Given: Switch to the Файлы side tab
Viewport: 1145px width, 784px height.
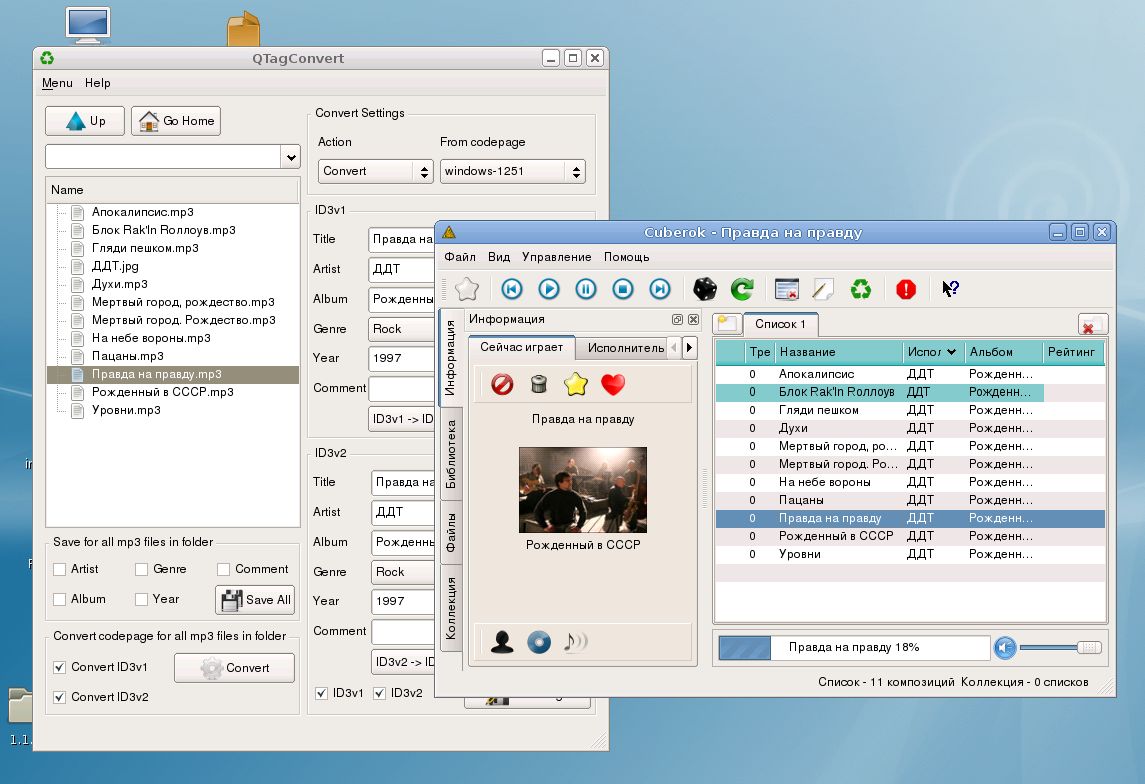Looking at the screenshot, I should click(451, 532).
